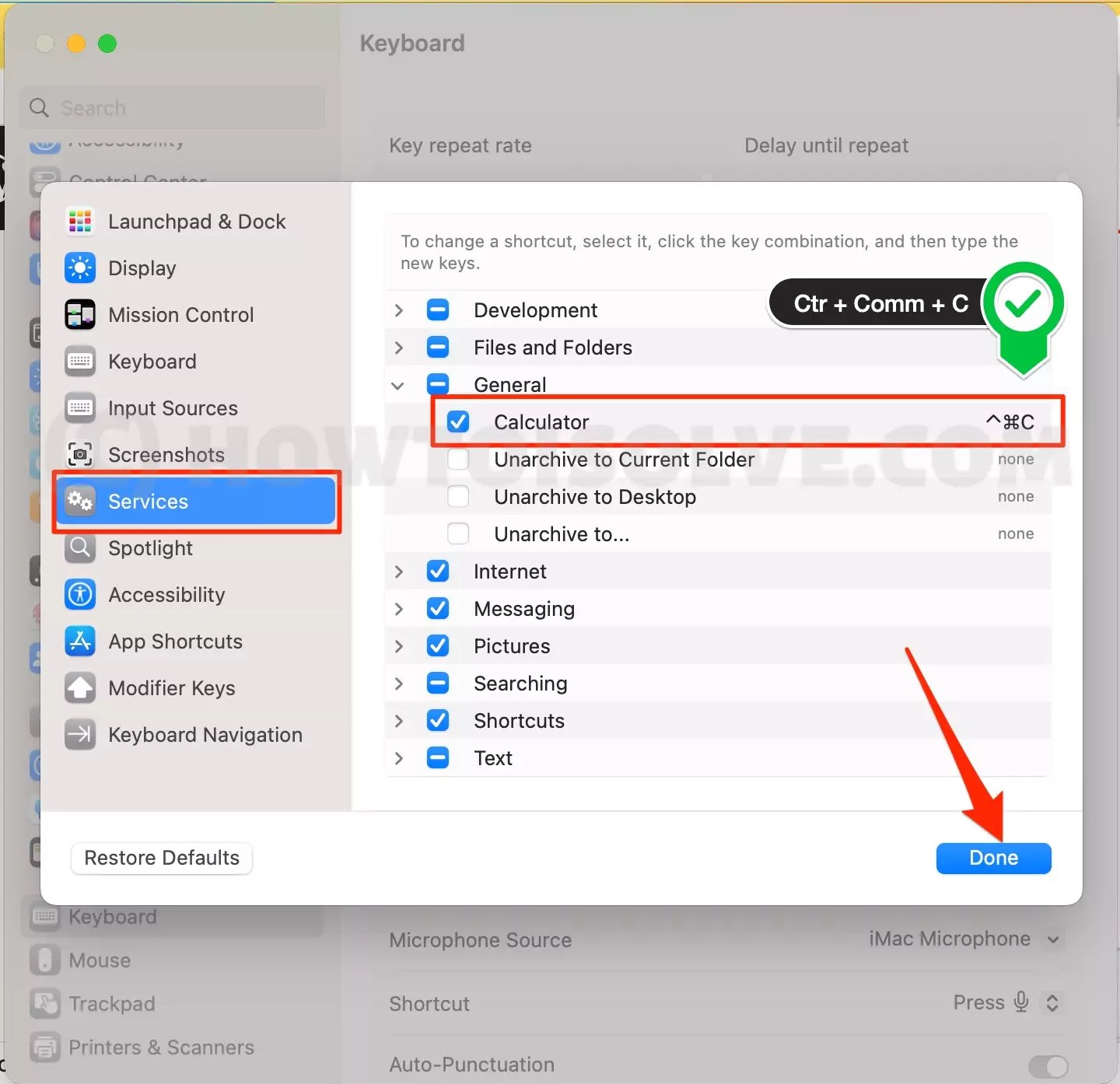Open the Display settings icon
The height and width of the screenshot is (1084, 1120).
(x=79, y=268)
